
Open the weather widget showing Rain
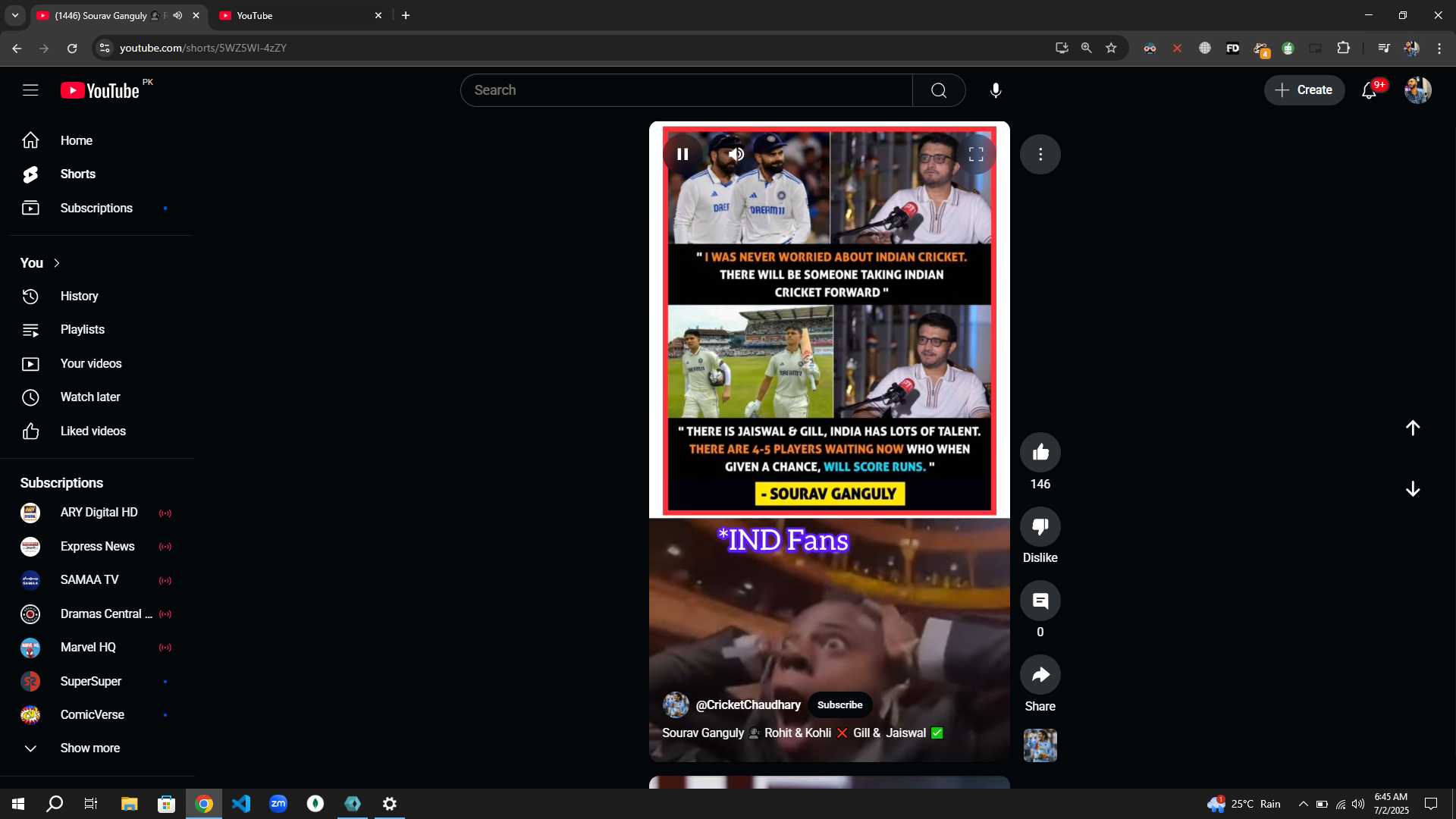click(1244, 804)
